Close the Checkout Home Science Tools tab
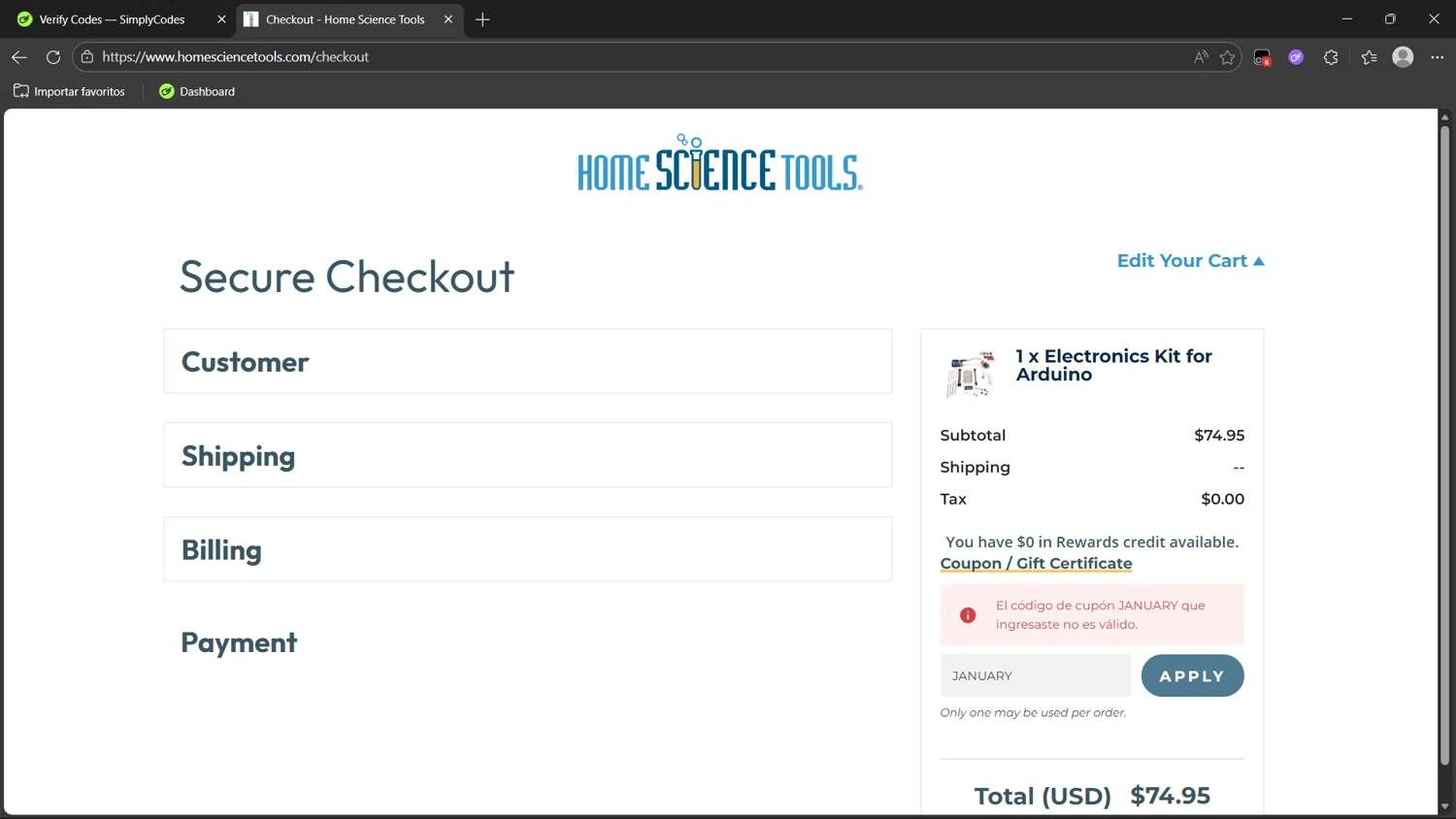Screen dimensions: 1456x819 (x=448, y=19)
